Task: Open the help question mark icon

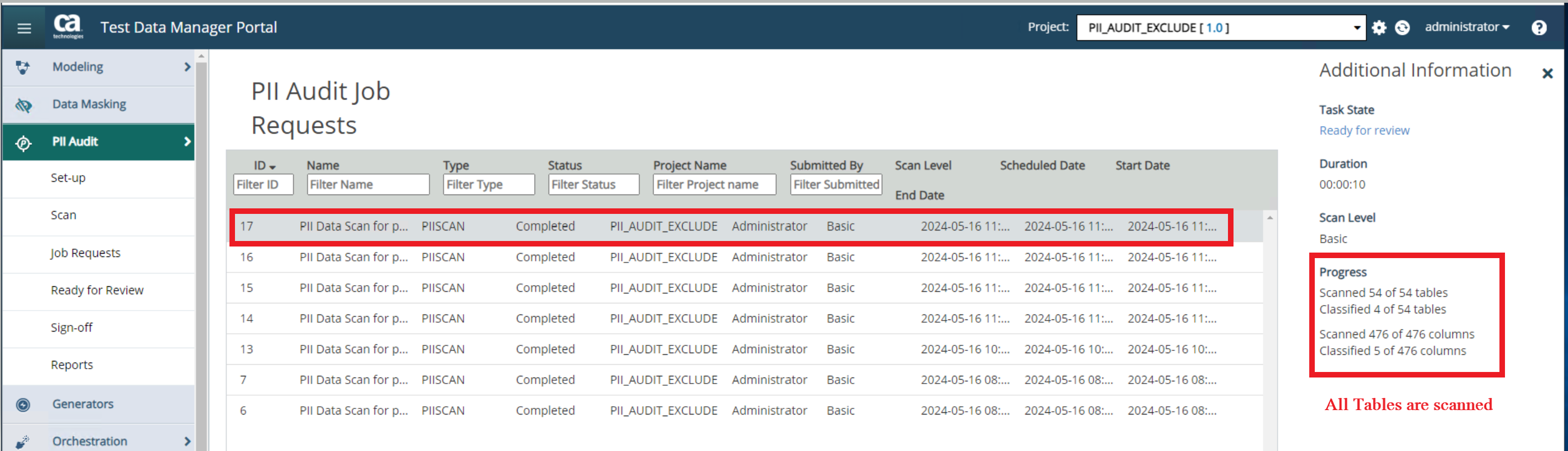Action: pos(1539,28)
